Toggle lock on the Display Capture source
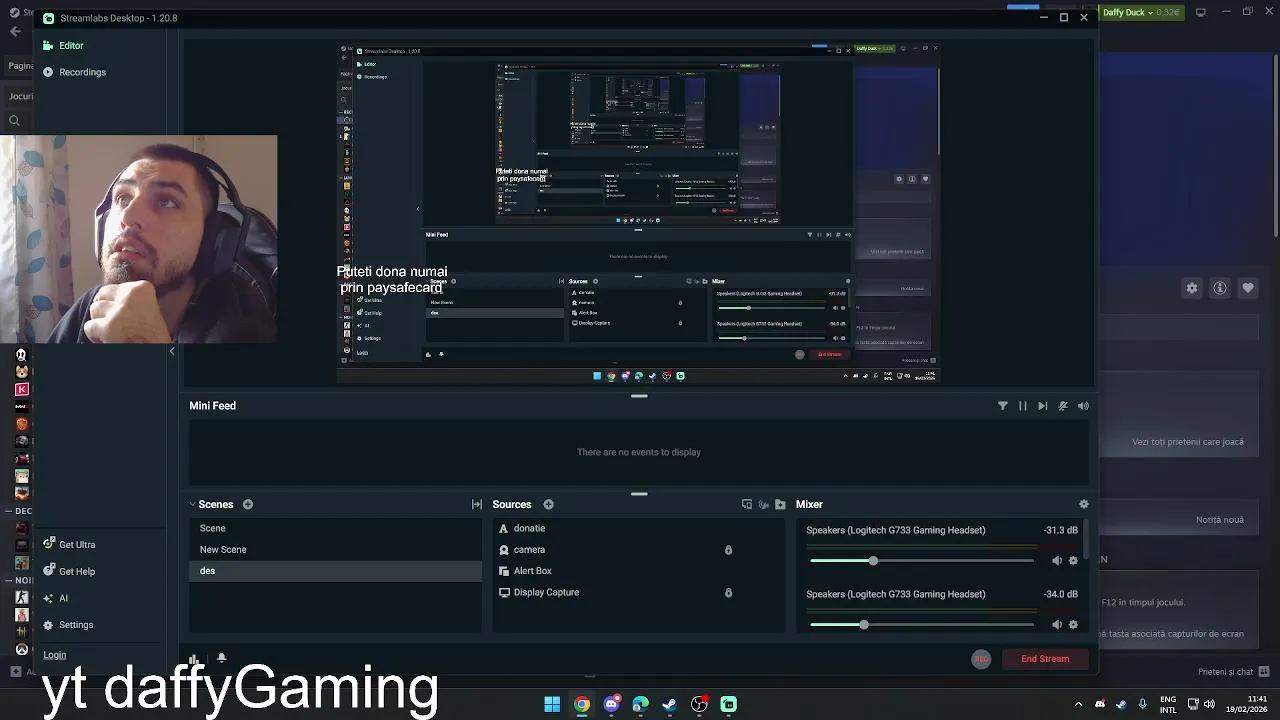This screenshot has height=720, width=1280. coord(728,592)
